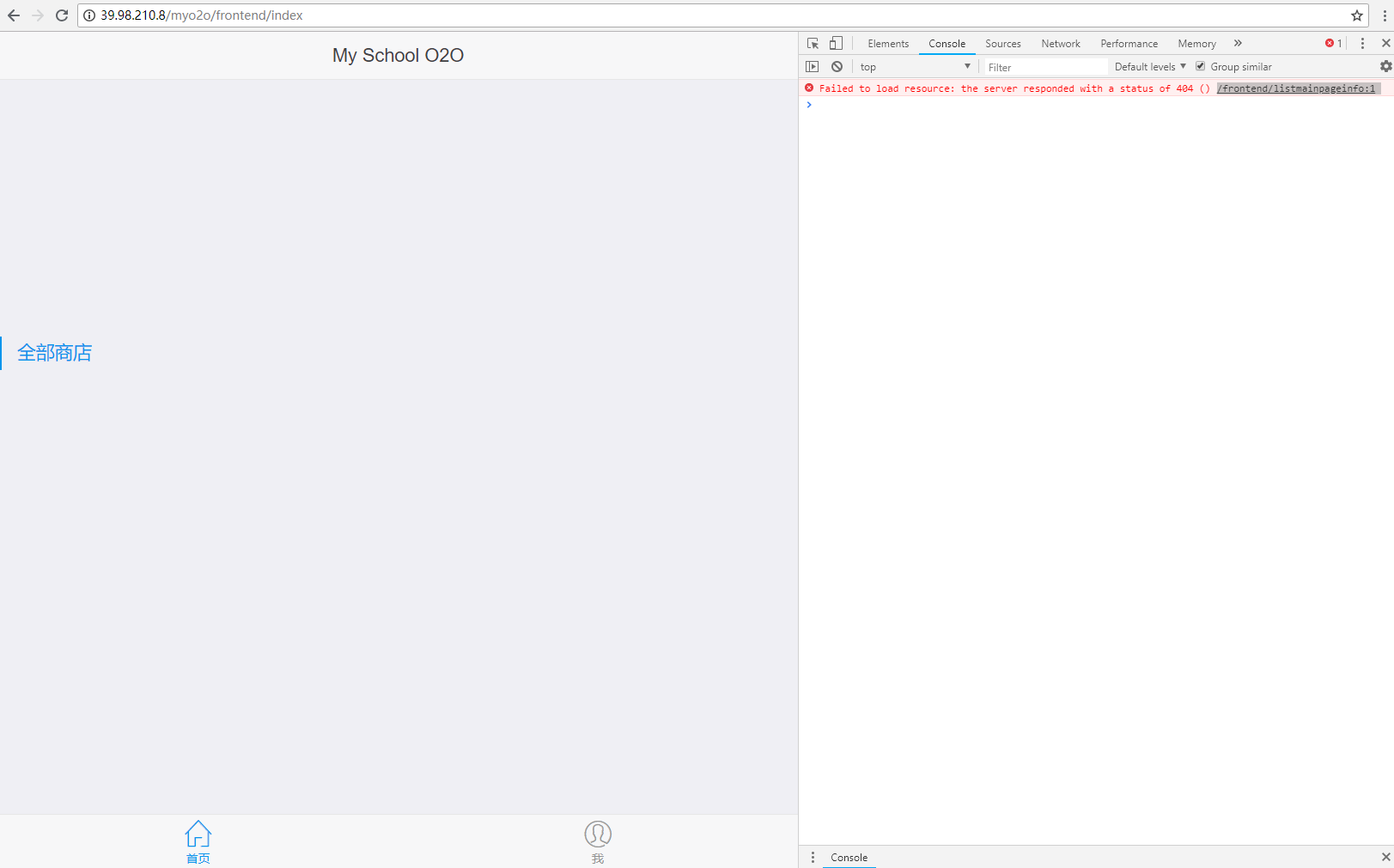Viewport: 1394px width, 868px height.
Task: Open the Performance tab
Action: [1129, 44]
